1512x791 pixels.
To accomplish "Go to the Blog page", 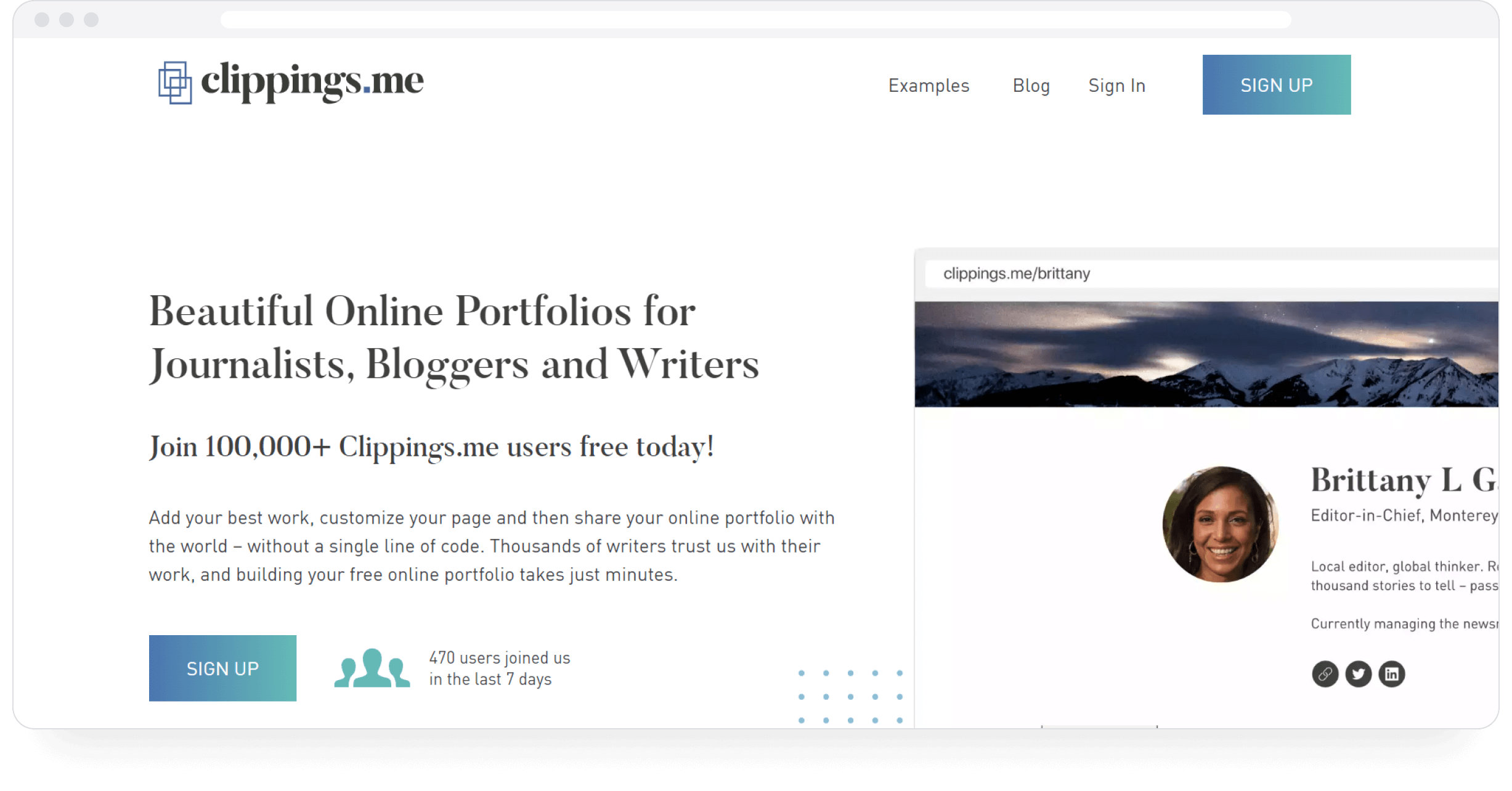I will [x=1031, y=86].
